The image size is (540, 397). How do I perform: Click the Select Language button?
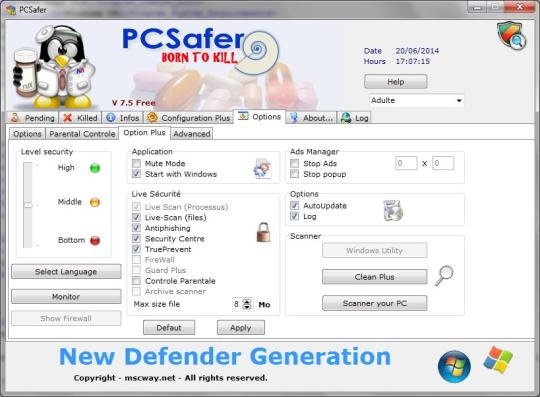tap(66, 272)
